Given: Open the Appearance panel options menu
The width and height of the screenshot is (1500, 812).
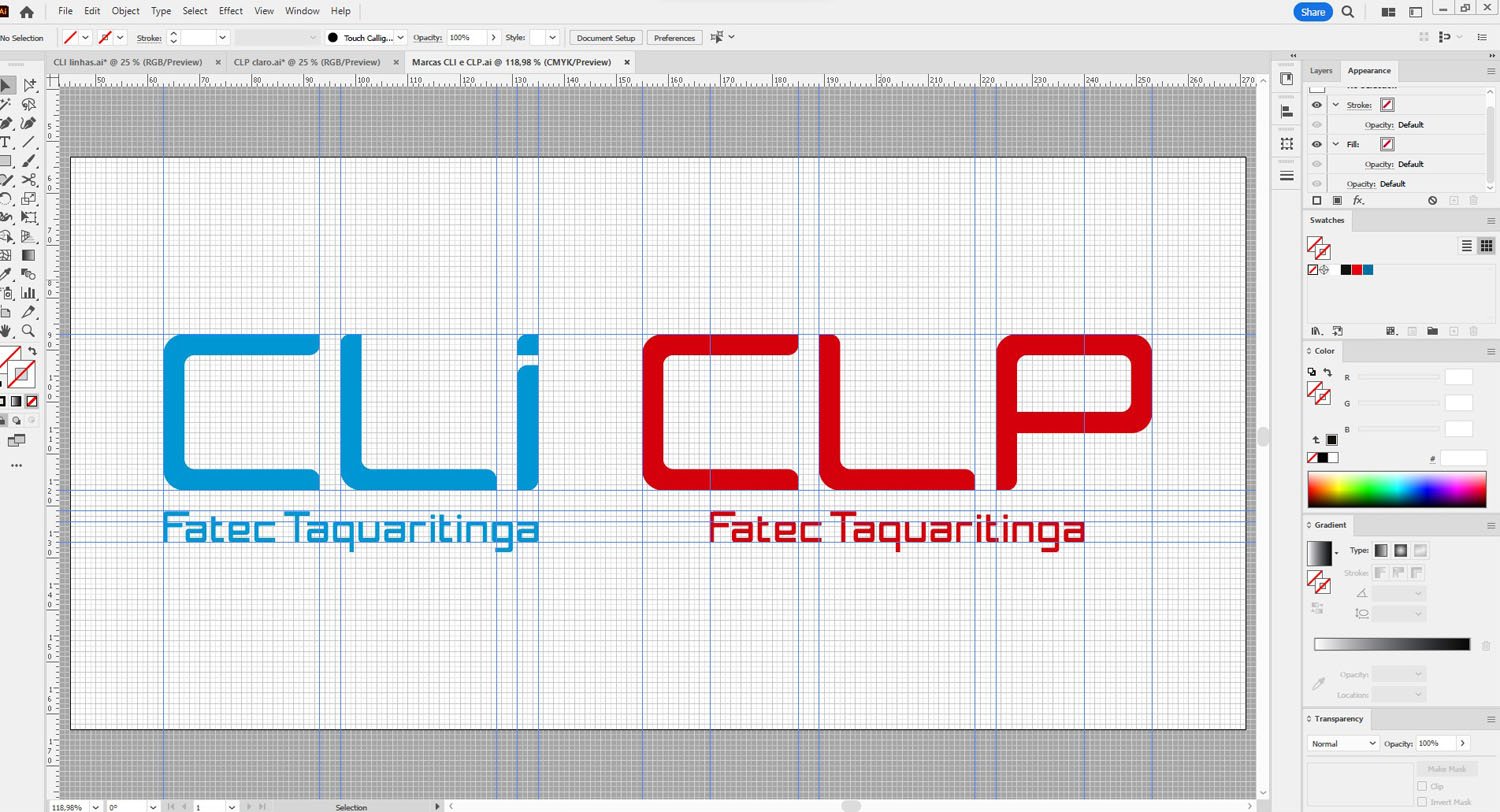Looking at the screenshot, I should [x=1491, y=71].
